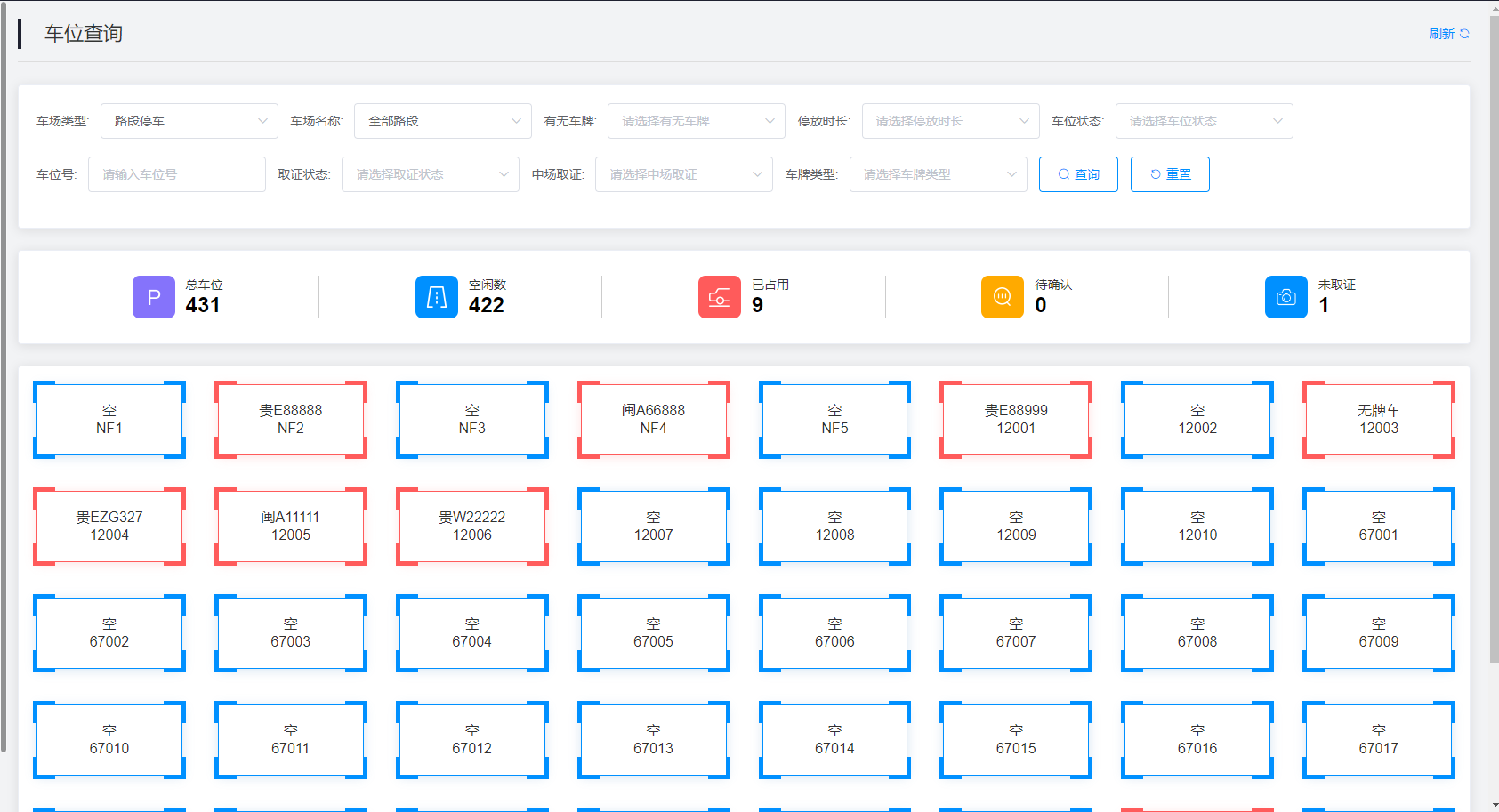Image resolution: width=1499 pixels, height=812 pixels.
Task: Open the 车牌类型 dropdown
Action: point(938,174)
